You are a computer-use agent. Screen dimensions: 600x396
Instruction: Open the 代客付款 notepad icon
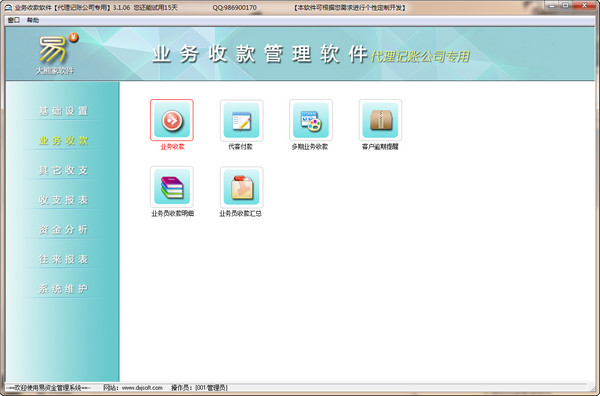pyautogui.click(x=241, y=120)
